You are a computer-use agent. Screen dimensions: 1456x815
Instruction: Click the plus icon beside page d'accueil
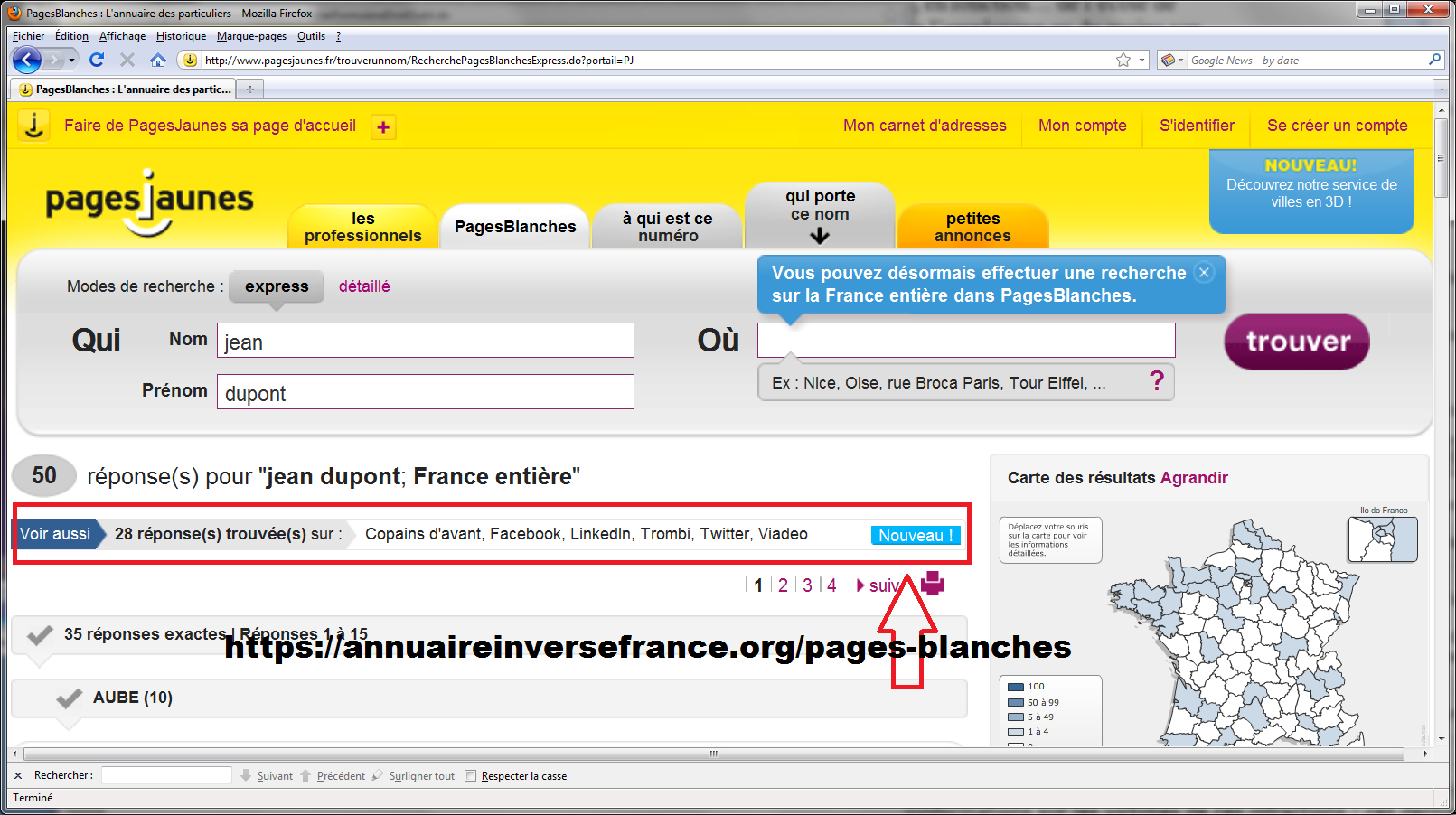tap(383, 127)
